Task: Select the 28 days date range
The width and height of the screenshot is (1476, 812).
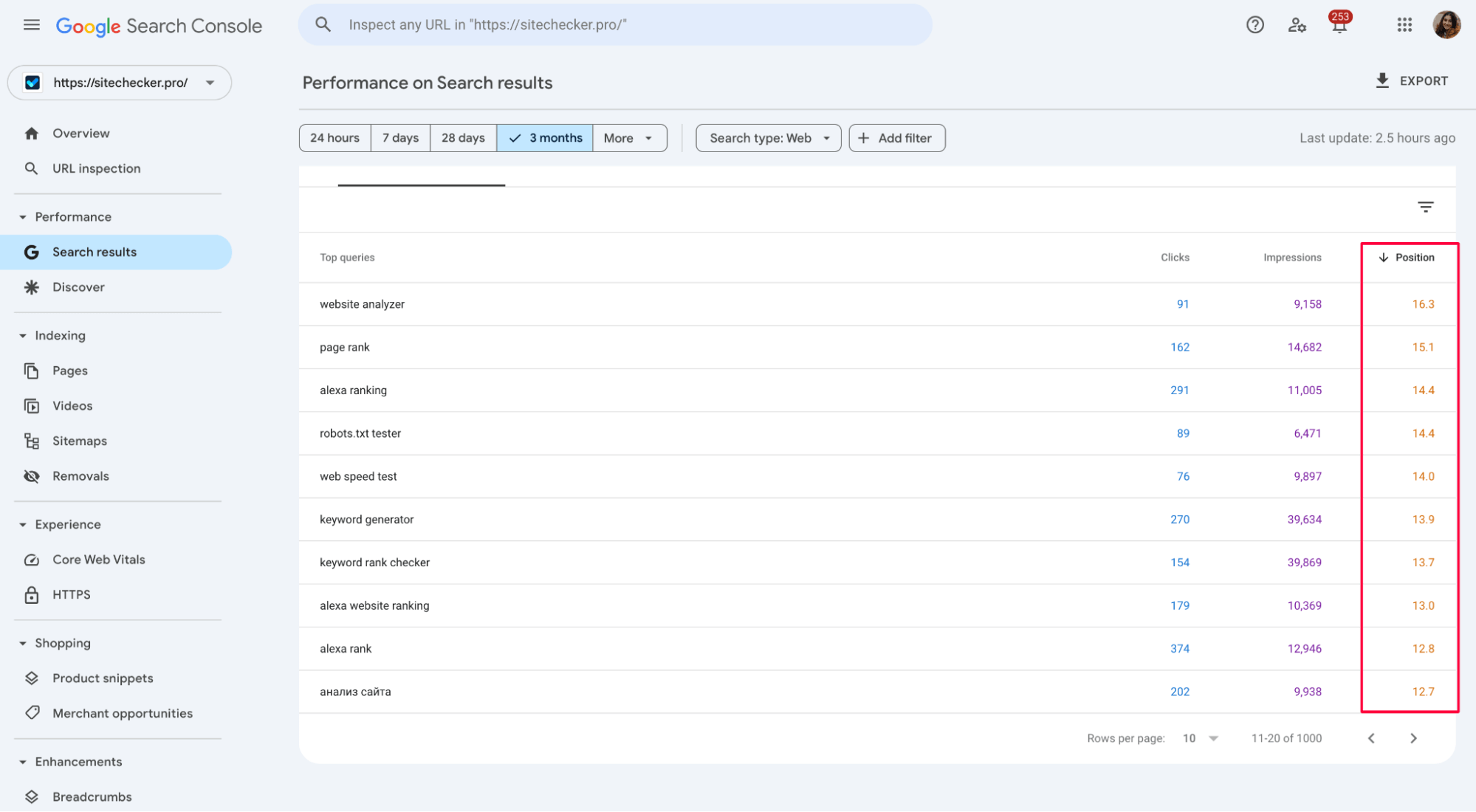Action: pyautogui.click(x=463, y=138)
